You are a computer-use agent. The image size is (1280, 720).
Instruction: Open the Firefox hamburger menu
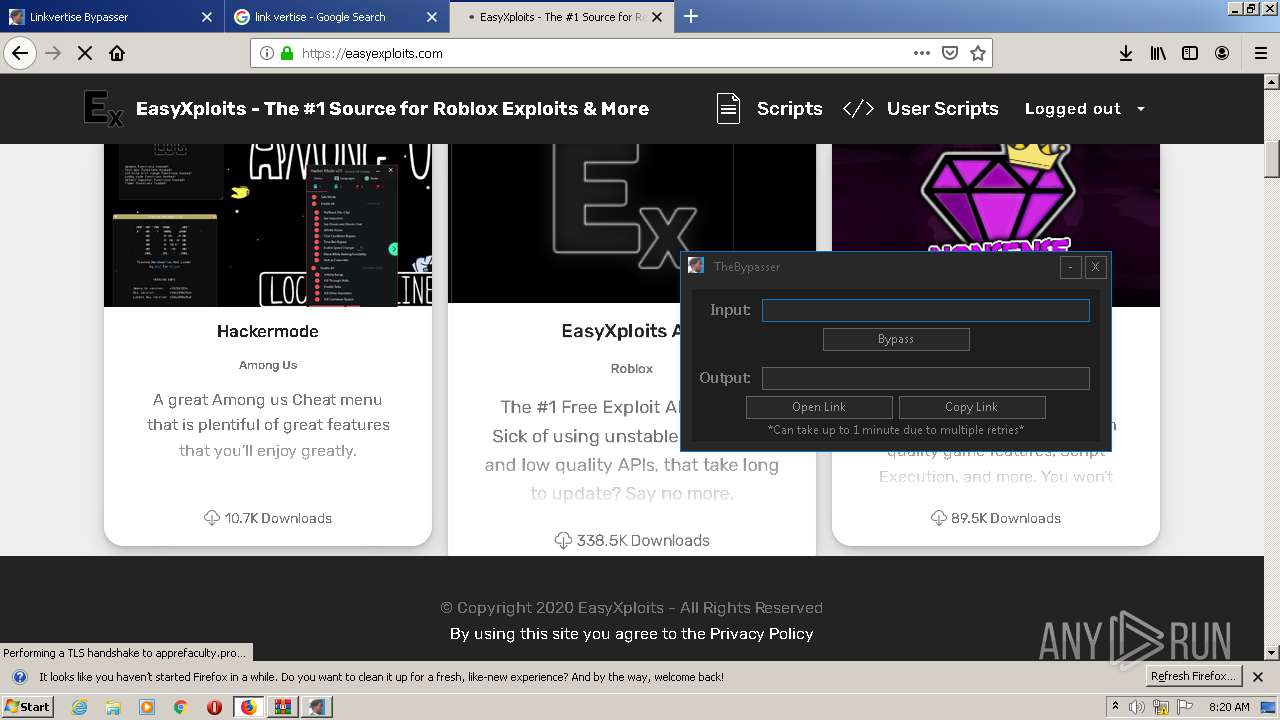tap(1260, 53)
